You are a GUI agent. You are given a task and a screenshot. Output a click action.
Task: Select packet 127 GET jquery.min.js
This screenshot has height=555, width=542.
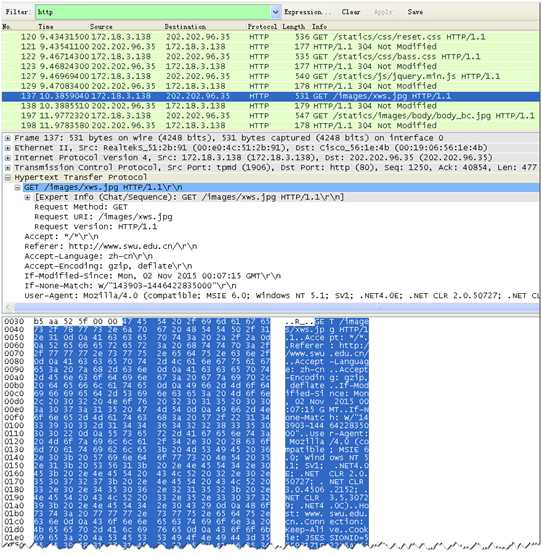(271, 76)
